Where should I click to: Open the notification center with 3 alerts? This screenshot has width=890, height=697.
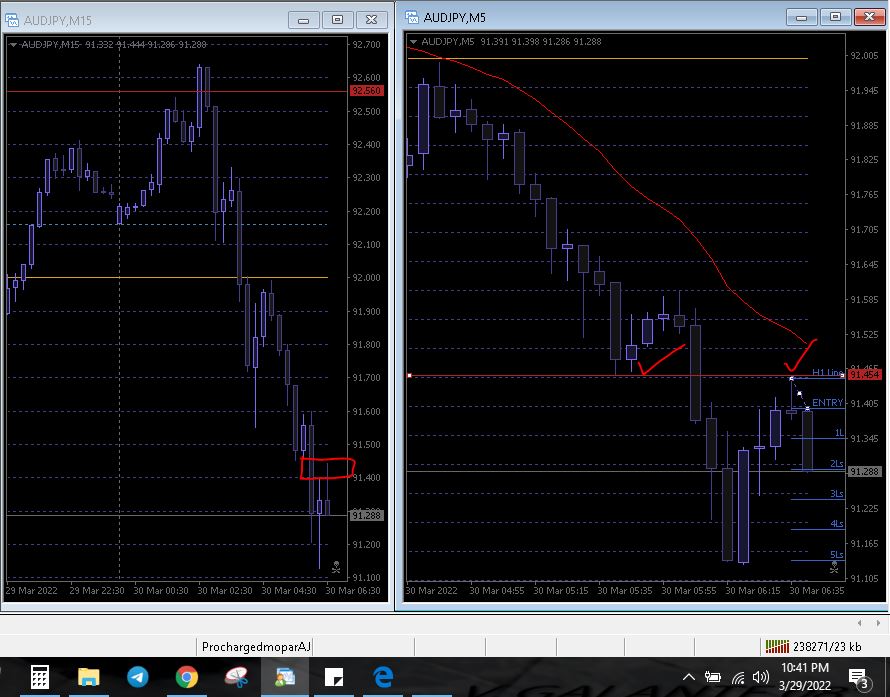(x=859, y=678)
